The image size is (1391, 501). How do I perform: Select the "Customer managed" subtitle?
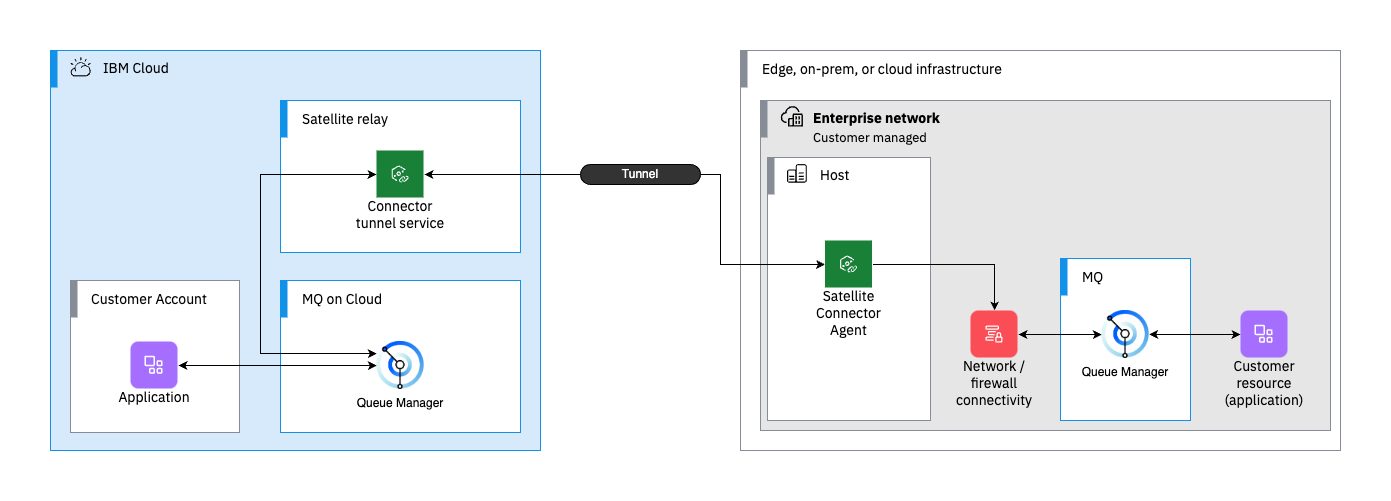point(870,138)
